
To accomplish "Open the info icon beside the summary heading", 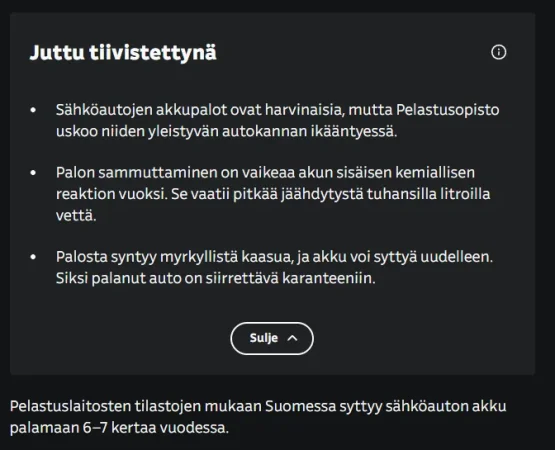I will pyautogui.click(x=499, y=52).
